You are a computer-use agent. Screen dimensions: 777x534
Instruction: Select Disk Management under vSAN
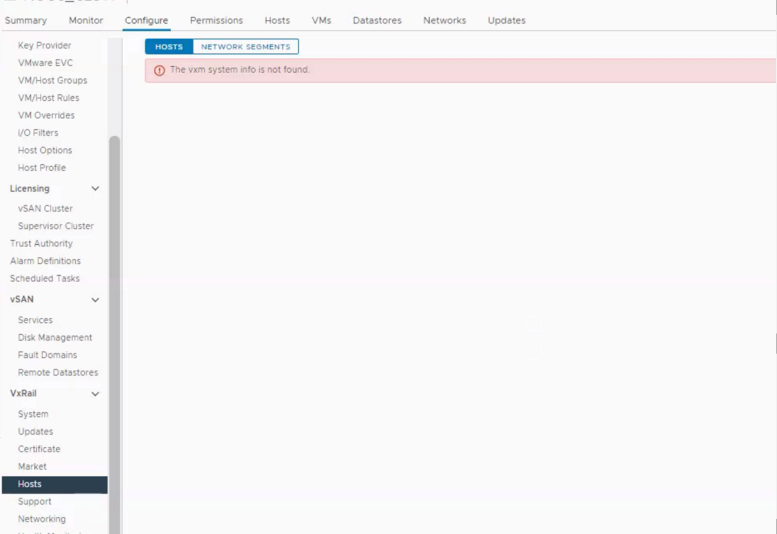(x=55, y=338)
